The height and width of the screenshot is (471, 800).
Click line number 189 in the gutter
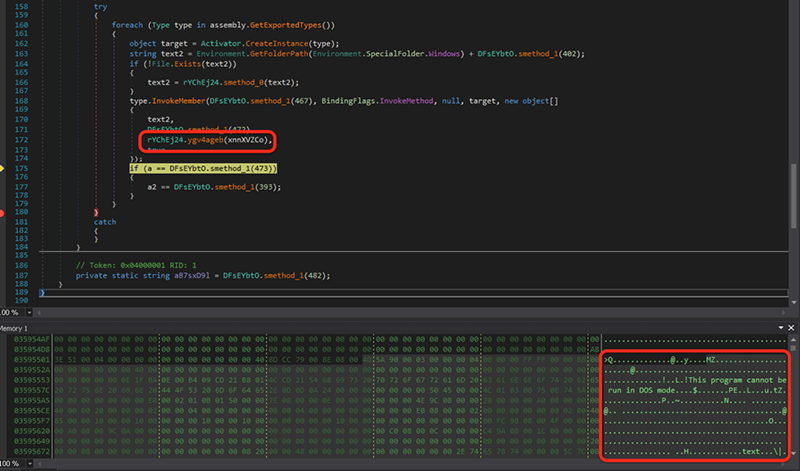[x=21, y=292]
